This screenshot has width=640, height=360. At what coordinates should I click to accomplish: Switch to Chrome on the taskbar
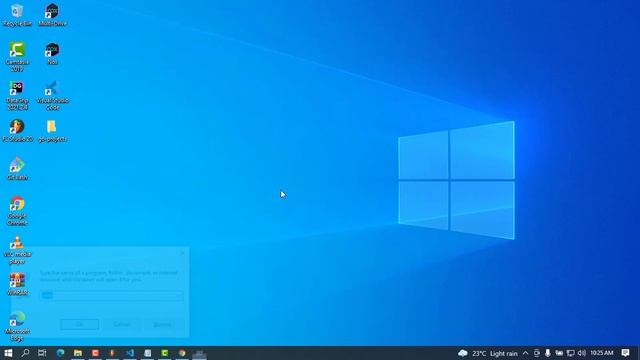[x=182, y=353]
